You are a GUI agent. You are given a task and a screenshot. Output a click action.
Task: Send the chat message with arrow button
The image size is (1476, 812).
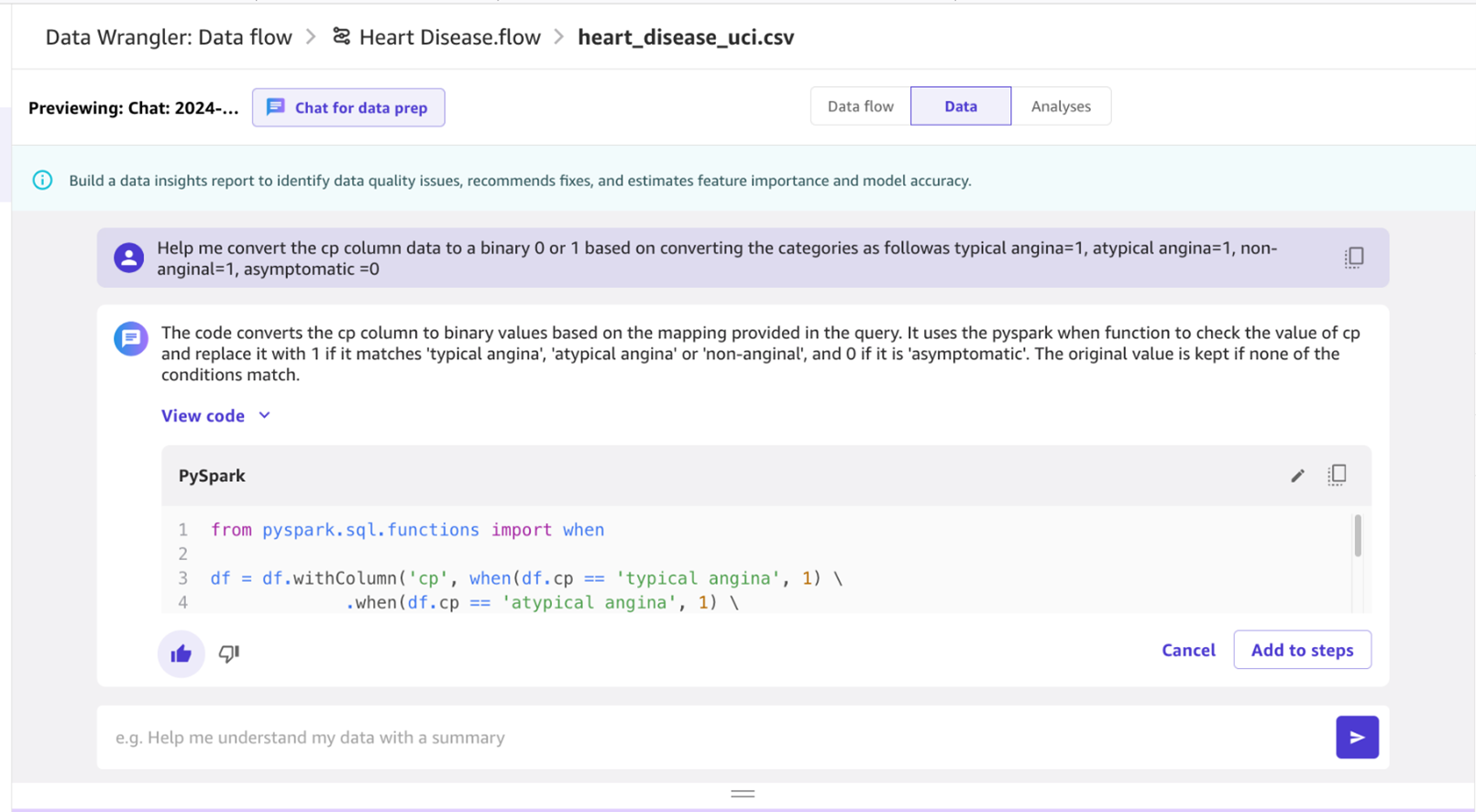[x=1357, y=737]
